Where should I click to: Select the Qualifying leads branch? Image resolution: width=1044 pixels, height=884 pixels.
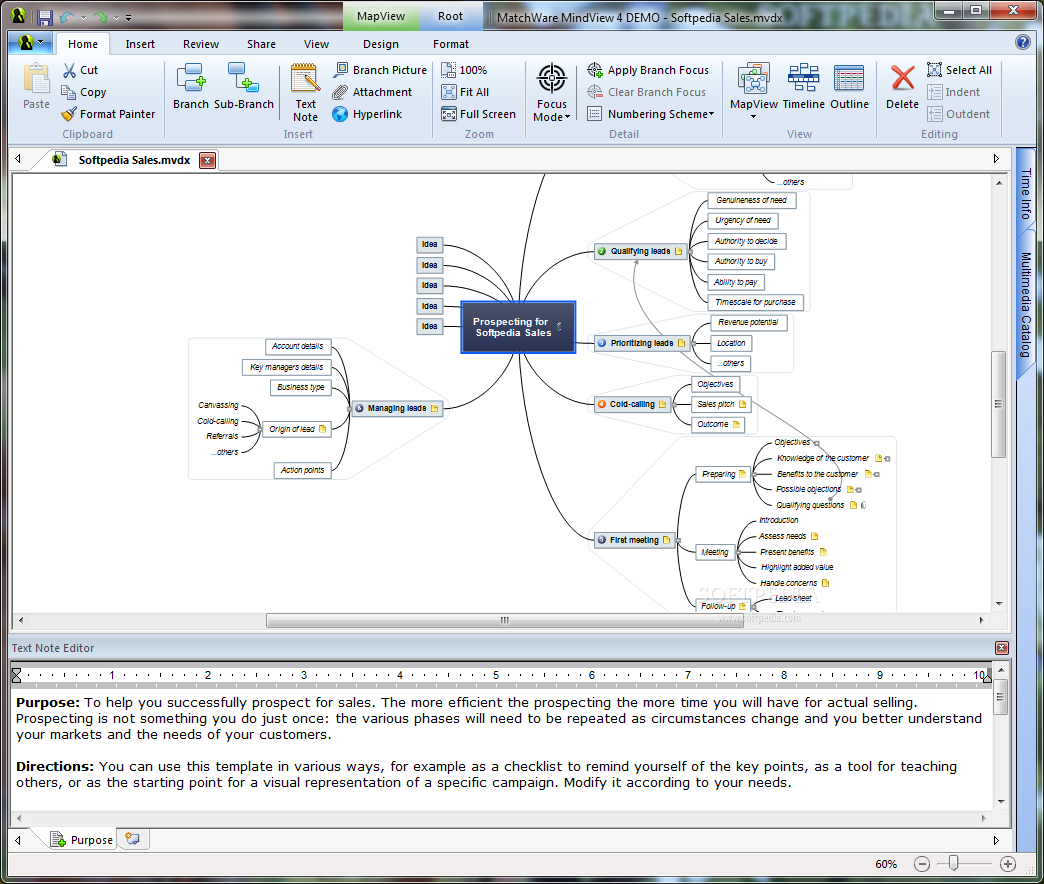click(640, 252)
